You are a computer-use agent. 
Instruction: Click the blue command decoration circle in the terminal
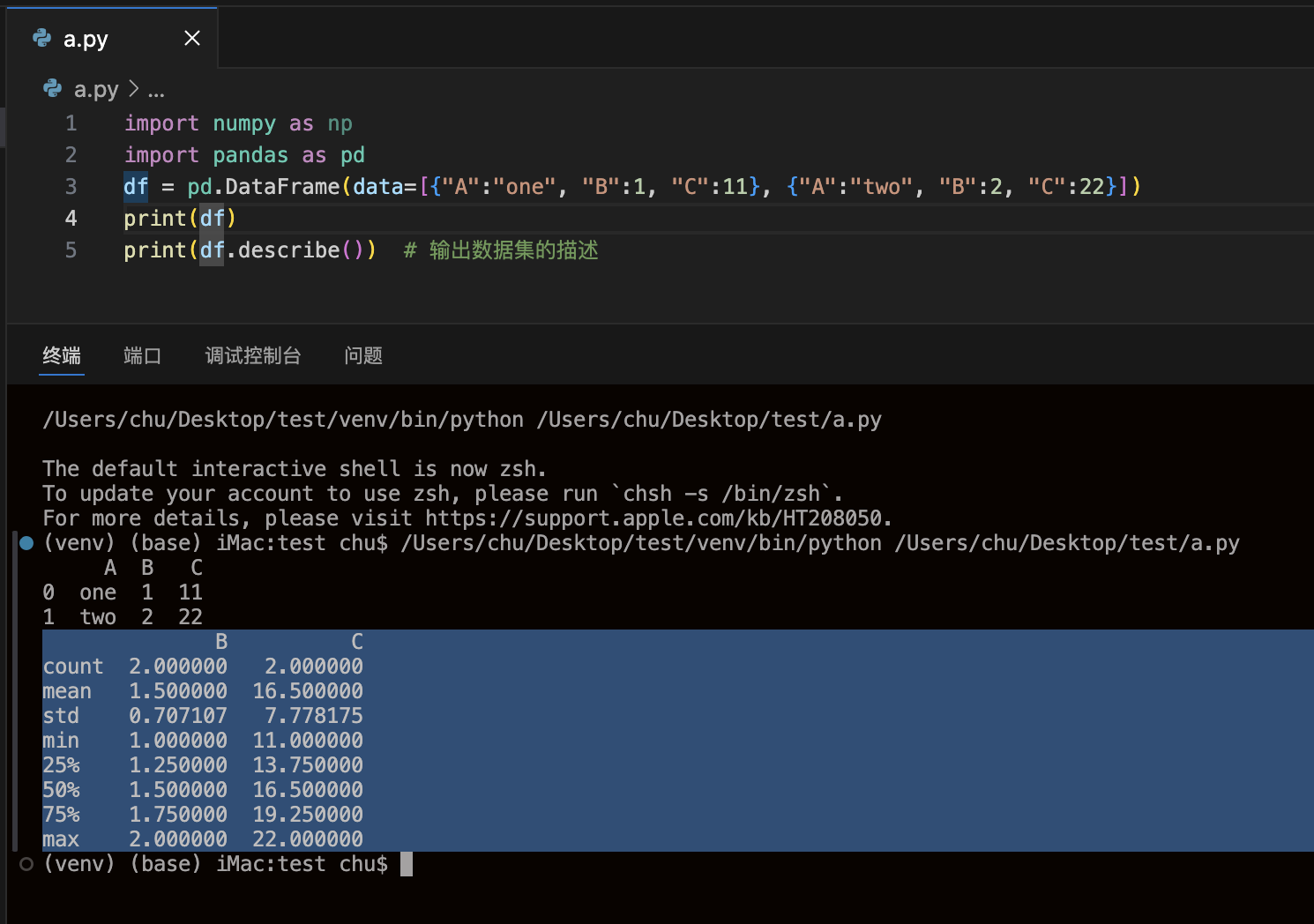[x=25, y=543]
